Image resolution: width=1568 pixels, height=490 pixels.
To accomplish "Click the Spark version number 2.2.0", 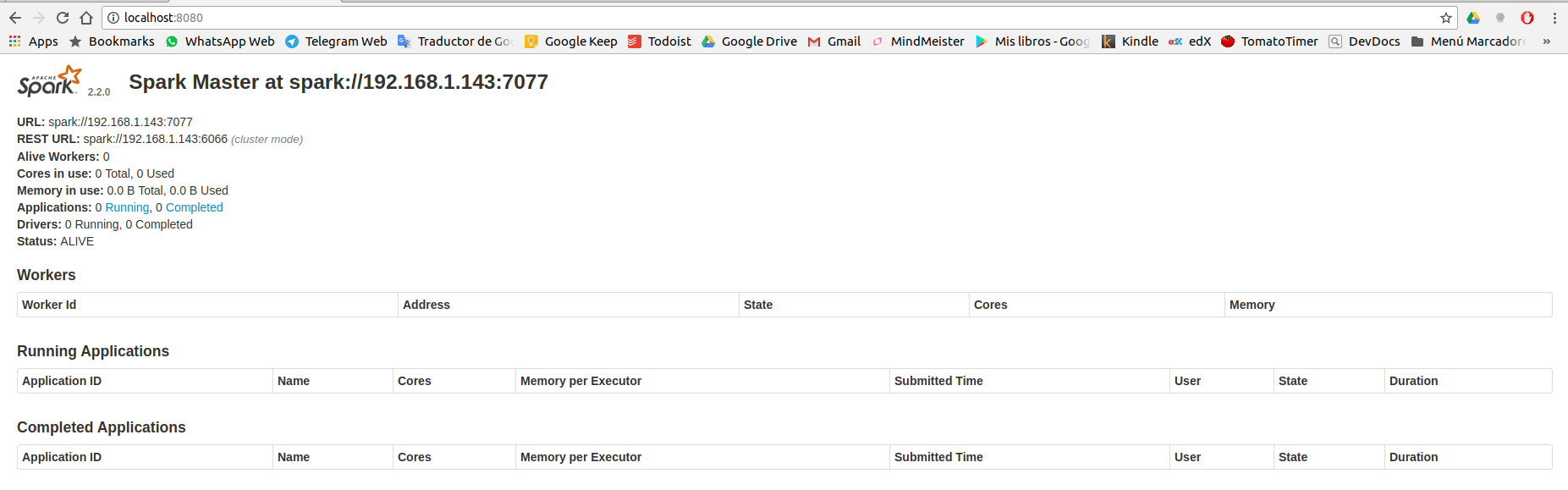I will [99, 92].
